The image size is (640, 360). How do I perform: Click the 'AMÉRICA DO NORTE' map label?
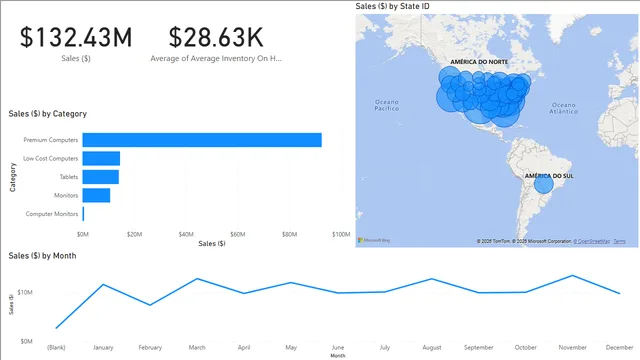[479, 62]
